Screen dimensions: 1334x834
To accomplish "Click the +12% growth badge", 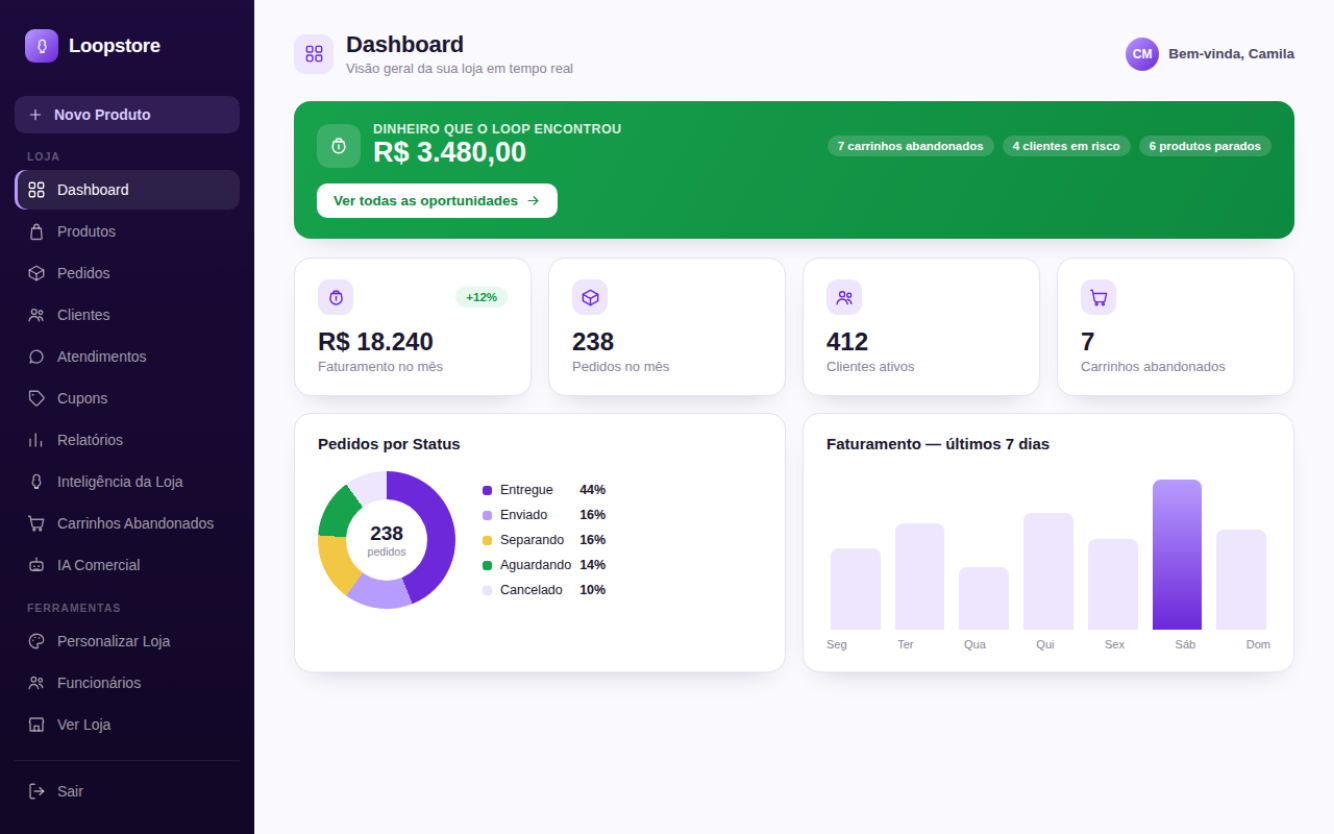I will click(481, 297).
